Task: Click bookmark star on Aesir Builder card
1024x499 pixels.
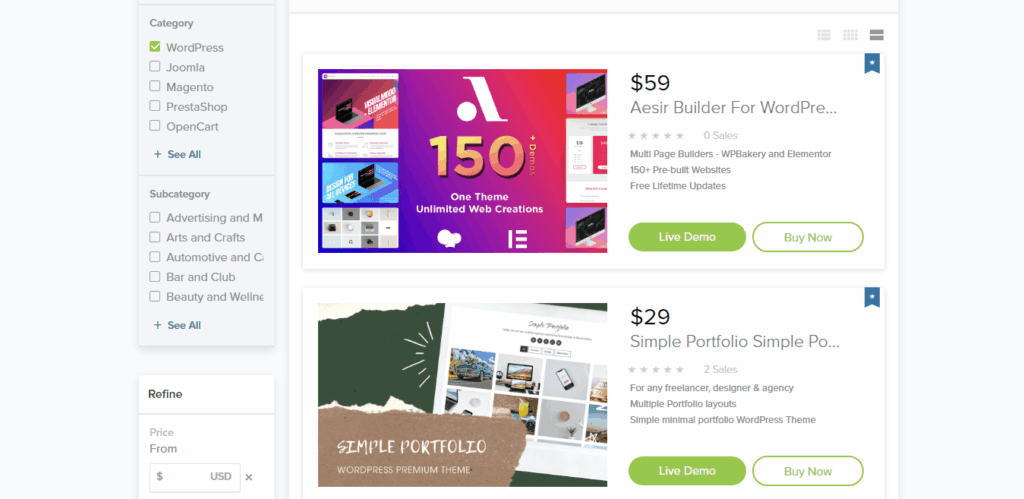Action: tap(872, 63)
